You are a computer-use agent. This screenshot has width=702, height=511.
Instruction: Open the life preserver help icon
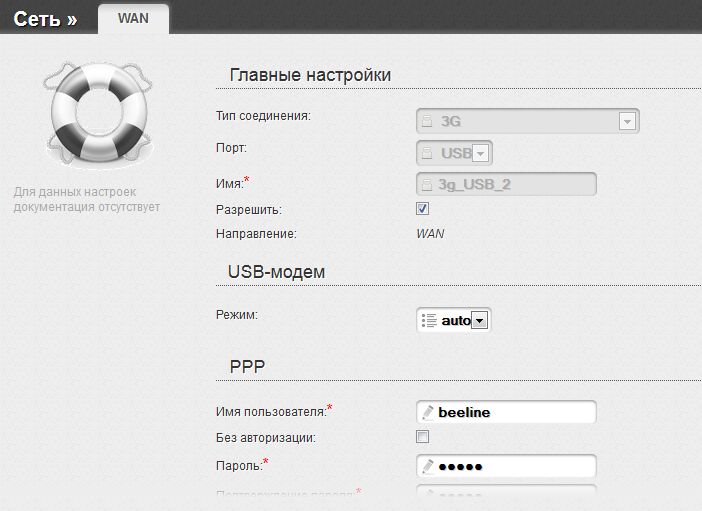pos(98,114)
